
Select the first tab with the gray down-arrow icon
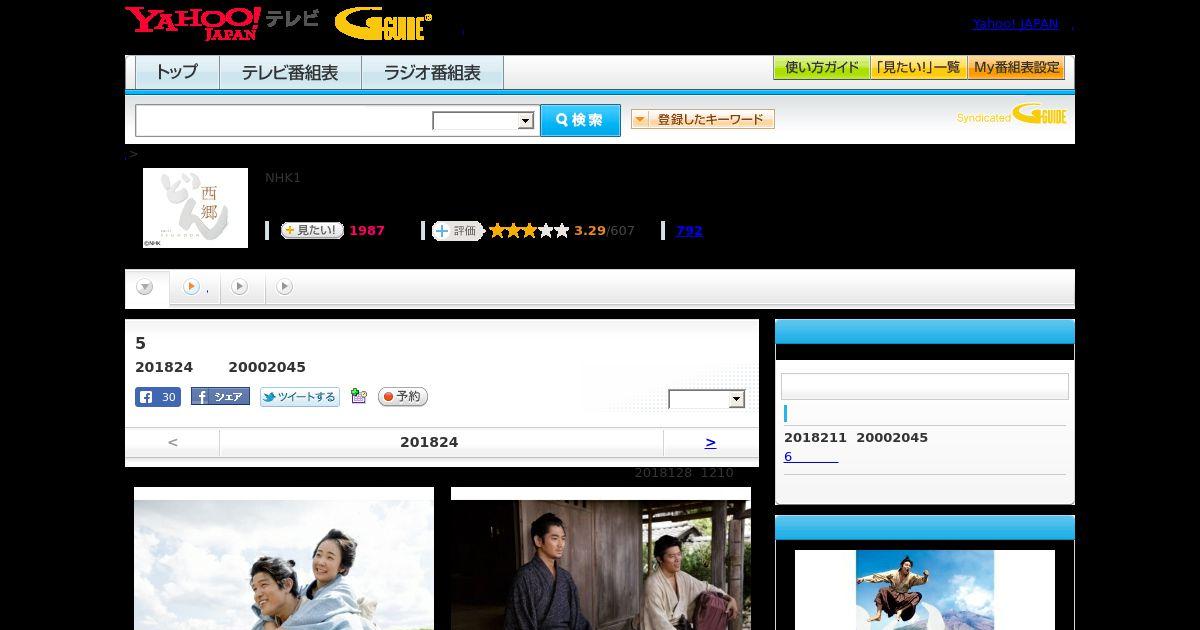(x=146, y=287)
